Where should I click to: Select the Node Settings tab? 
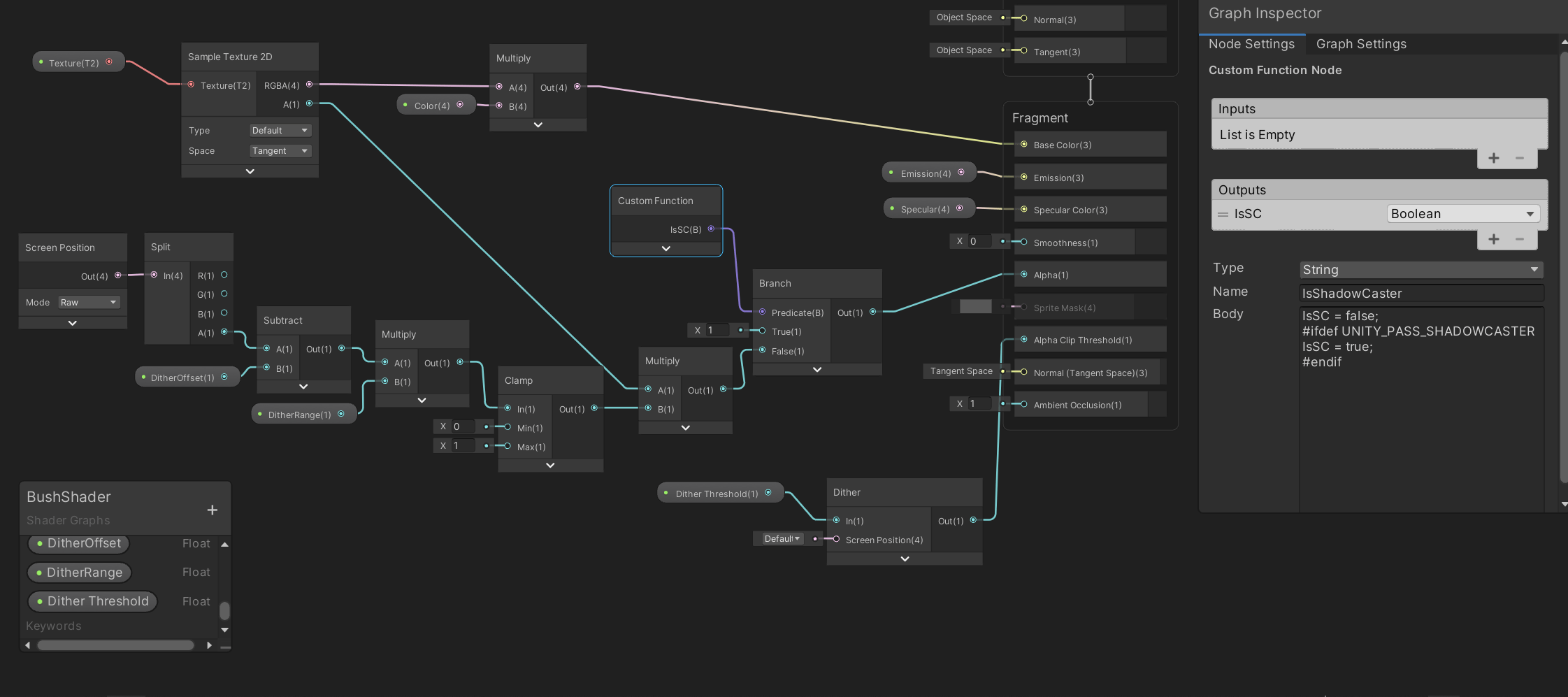click(1251, 43)
